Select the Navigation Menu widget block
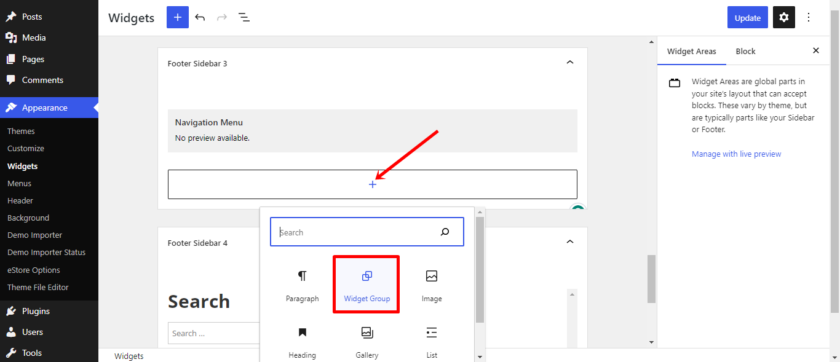840x362 pixels. coord(372,131)
